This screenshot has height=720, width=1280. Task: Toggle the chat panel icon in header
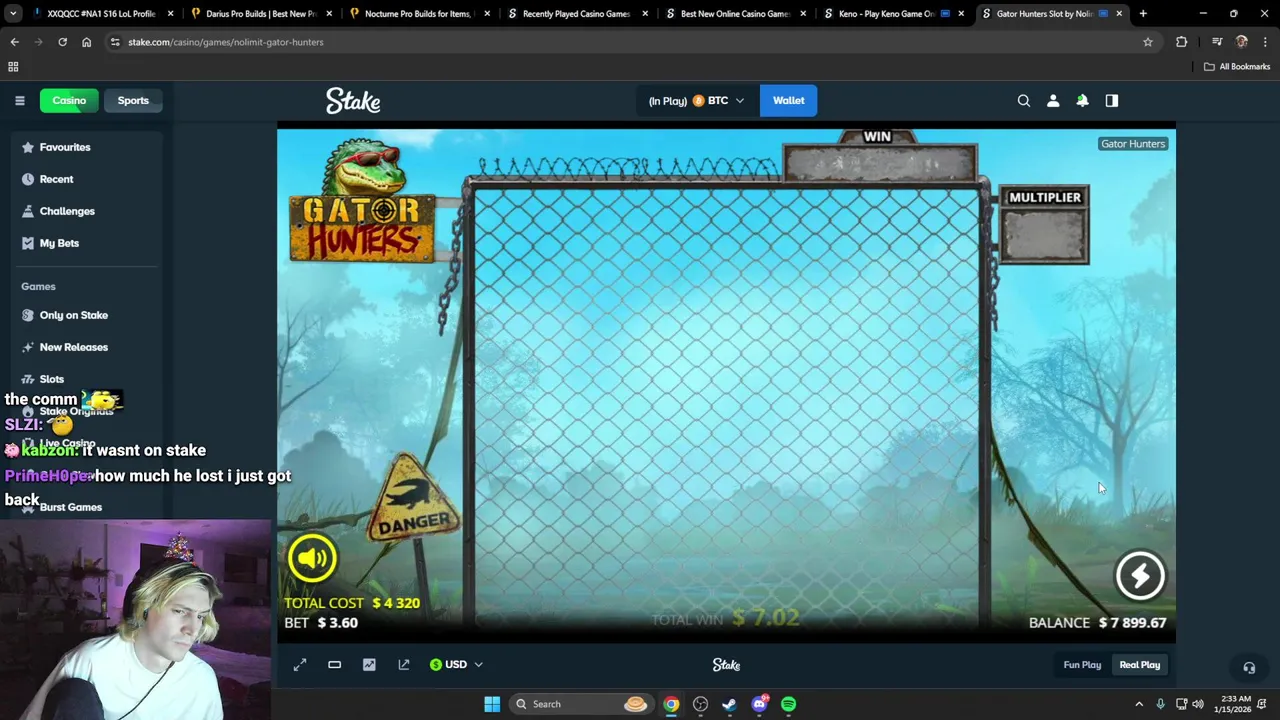tap(1111, 100)
